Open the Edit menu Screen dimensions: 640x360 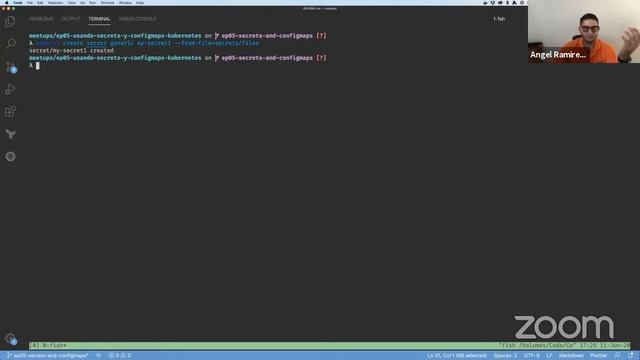tap(40, 3)
